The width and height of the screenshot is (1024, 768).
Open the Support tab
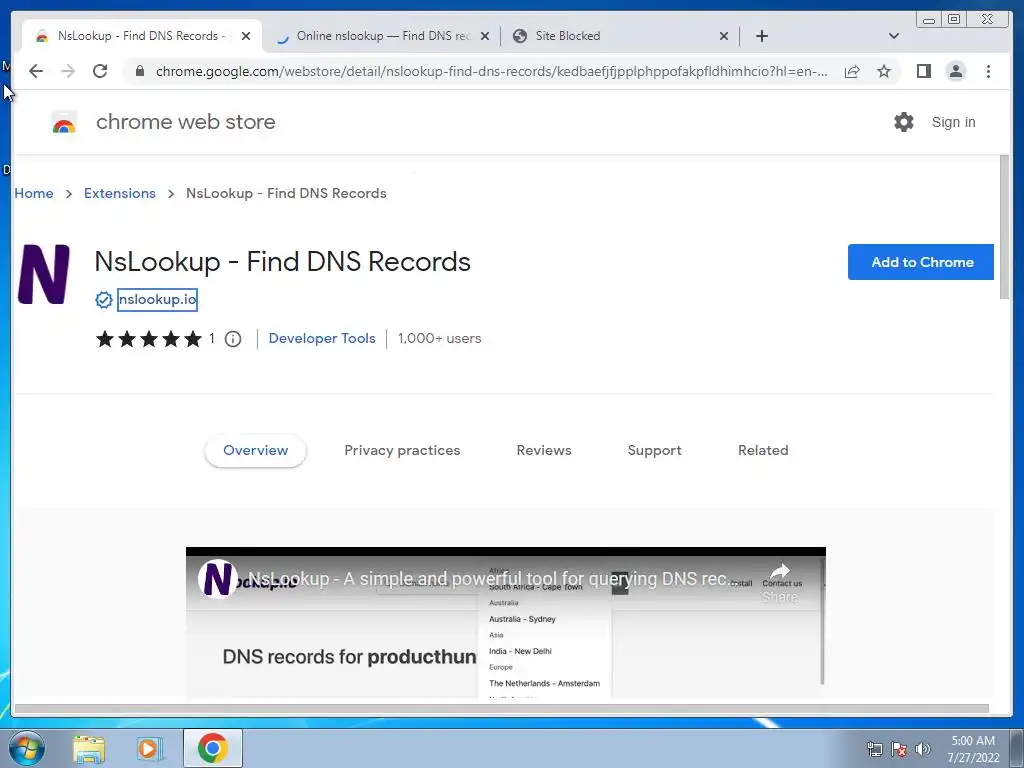click(654, 450)
